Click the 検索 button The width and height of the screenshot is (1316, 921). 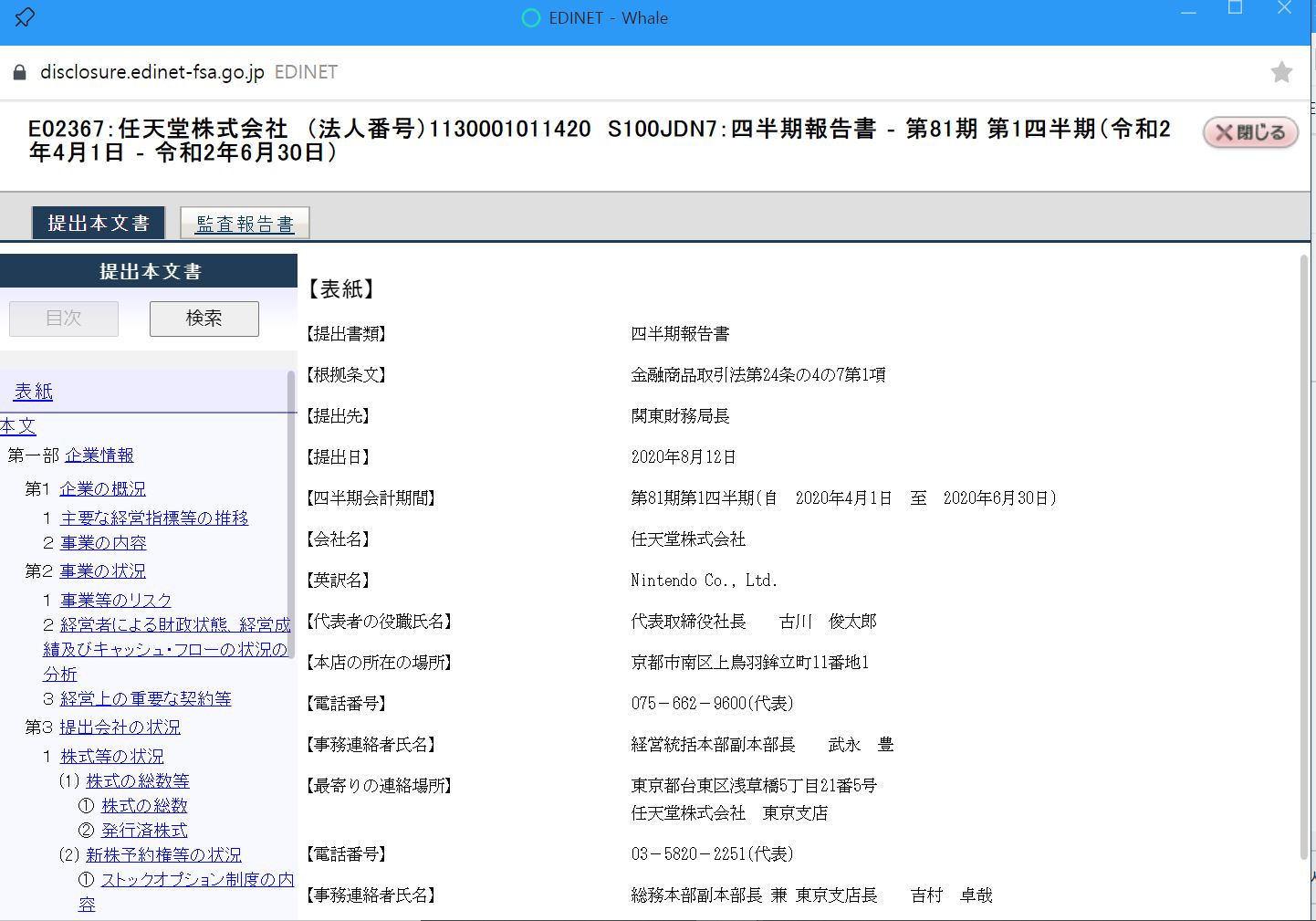coord(204,319)
